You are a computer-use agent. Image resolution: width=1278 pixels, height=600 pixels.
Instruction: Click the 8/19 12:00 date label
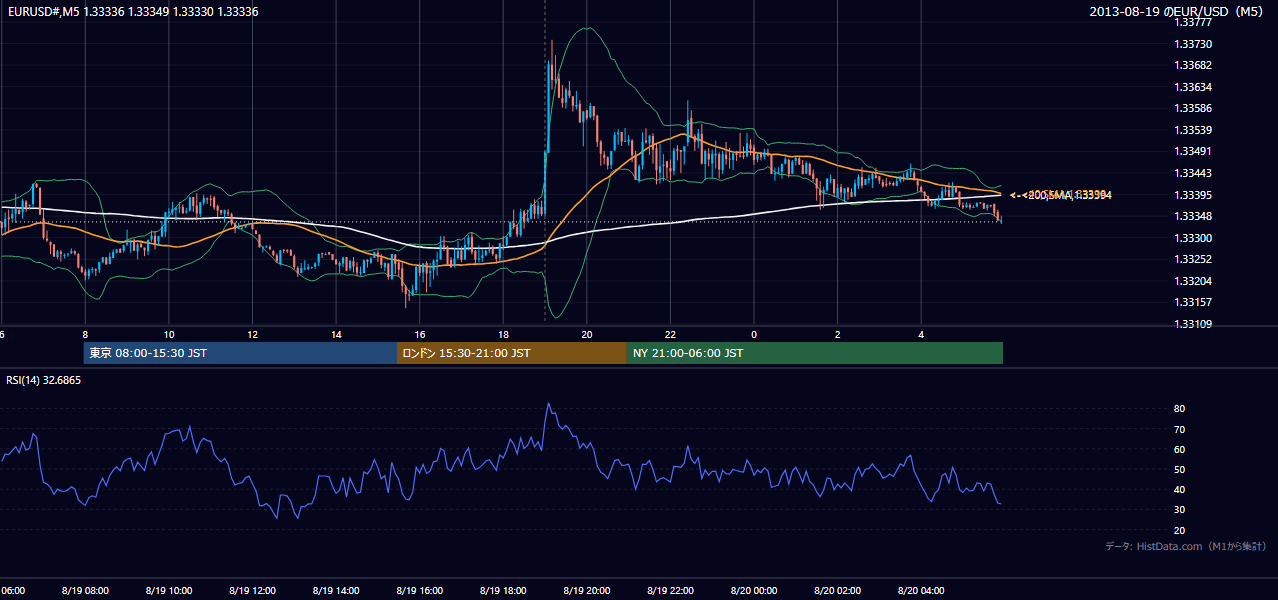[252, 590]
